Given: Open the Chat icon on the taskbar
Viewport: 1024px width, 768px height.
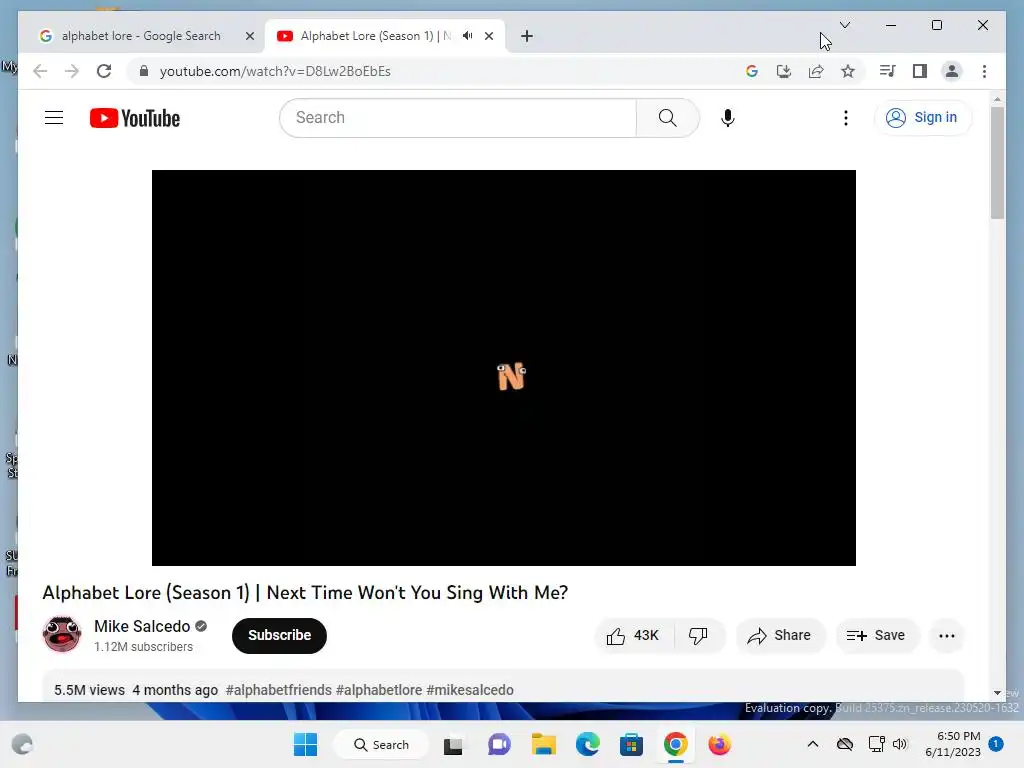Looking at the screenshot, I should [499, 744].
